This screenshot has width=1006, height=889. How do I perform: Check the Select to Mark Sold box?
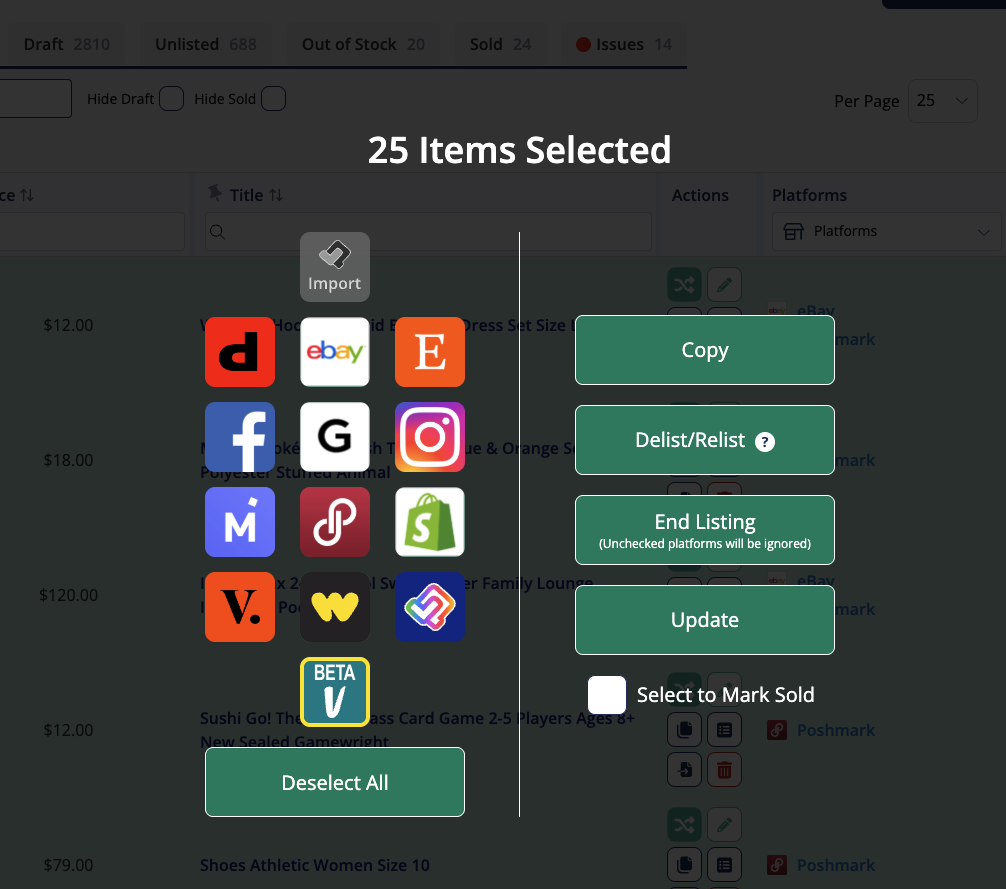point(607,695)
